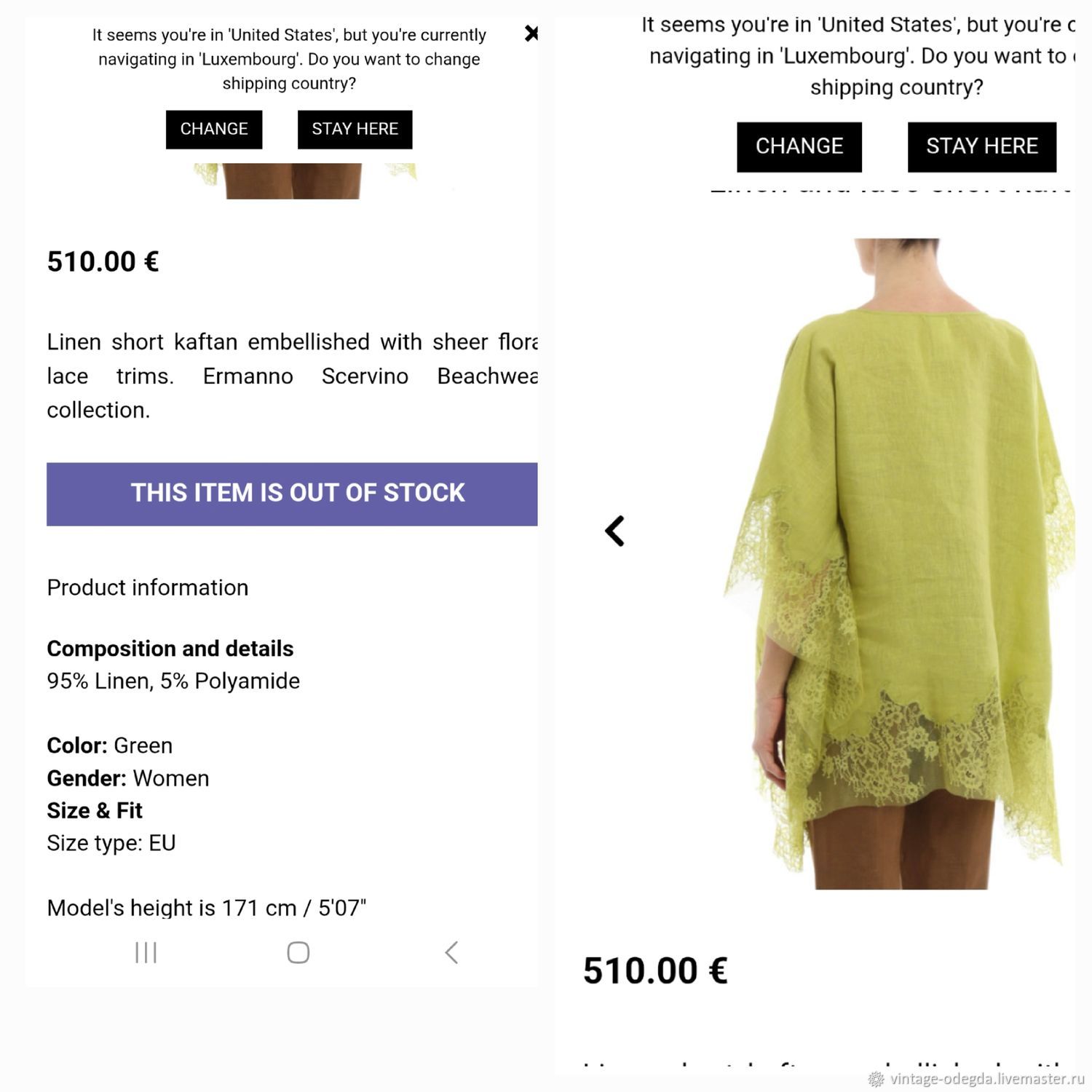Screen dimensions: 1092x1092
Task: Click the kaftan description paragraph
Action: pyautogui.click(x=292, y=376)
